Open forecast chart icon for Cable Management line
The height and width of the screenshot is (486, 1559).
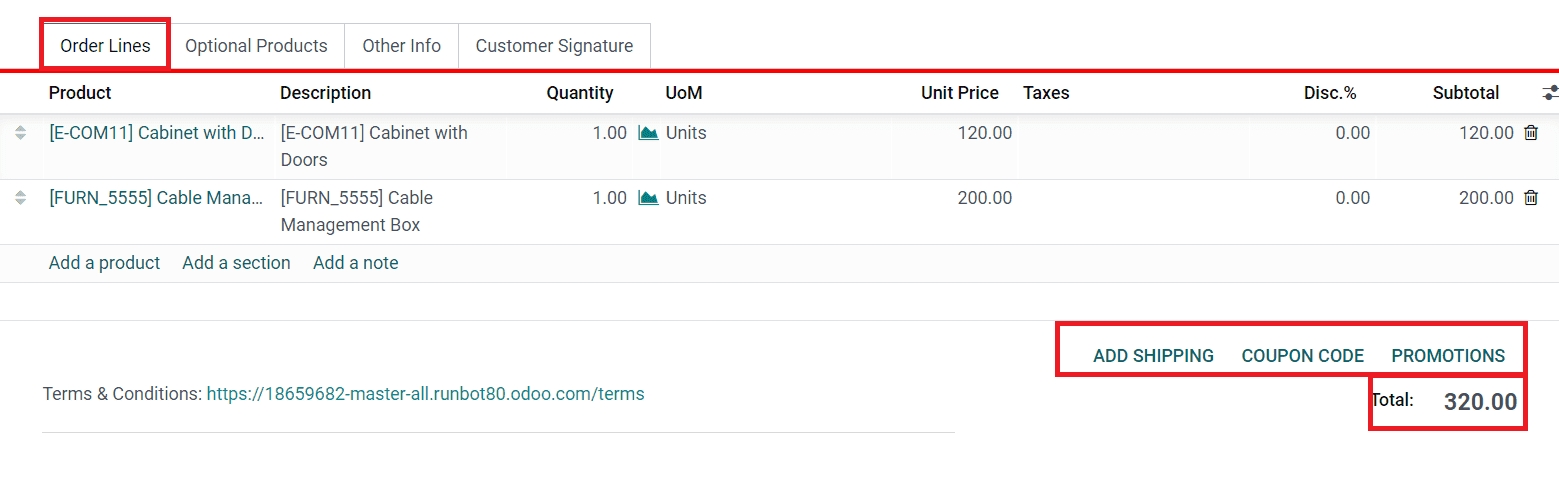pos(648,198)
